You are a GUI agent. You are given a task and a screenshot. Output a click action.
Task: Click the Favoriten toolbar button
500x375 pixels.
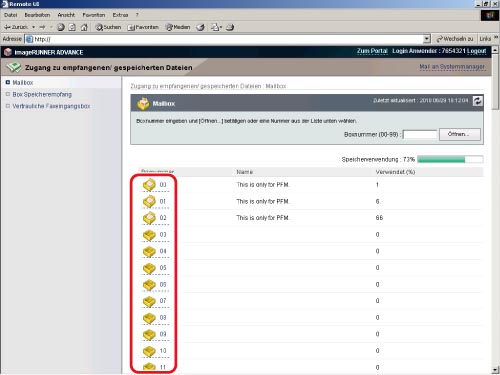[143, 27]
